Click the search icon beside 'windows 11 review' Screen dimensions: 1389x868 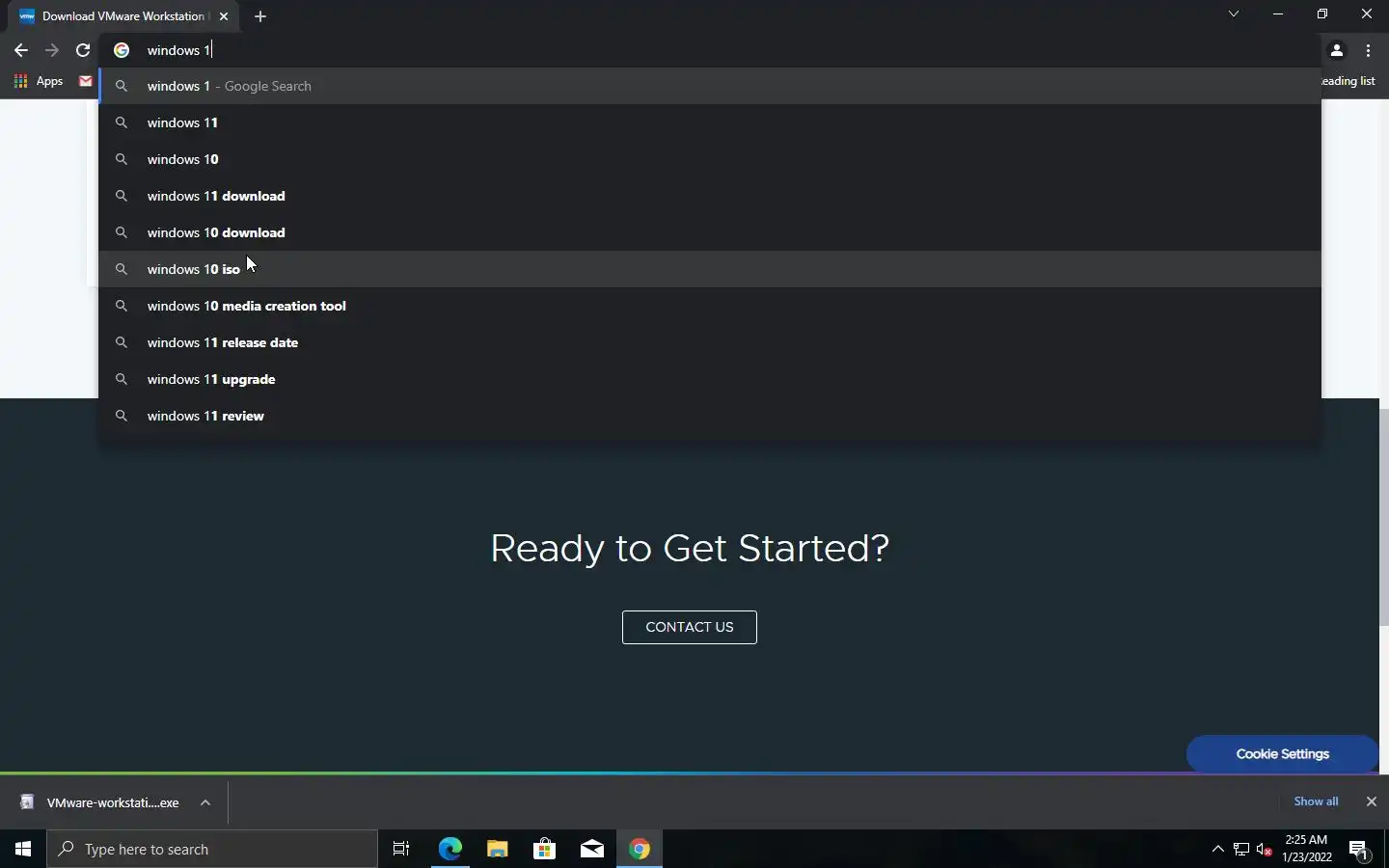click(x=122, y=416)
